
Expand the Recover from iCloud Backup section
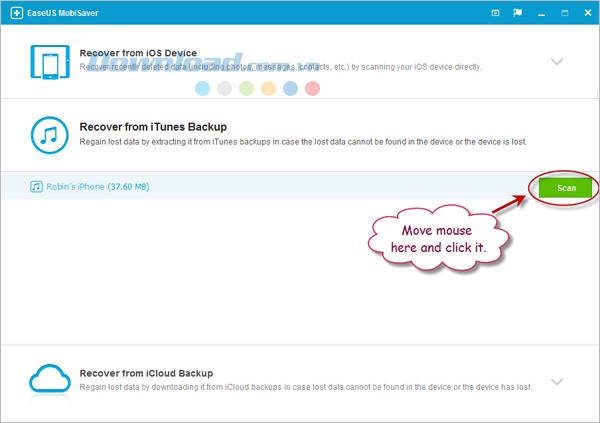(557, 381)
